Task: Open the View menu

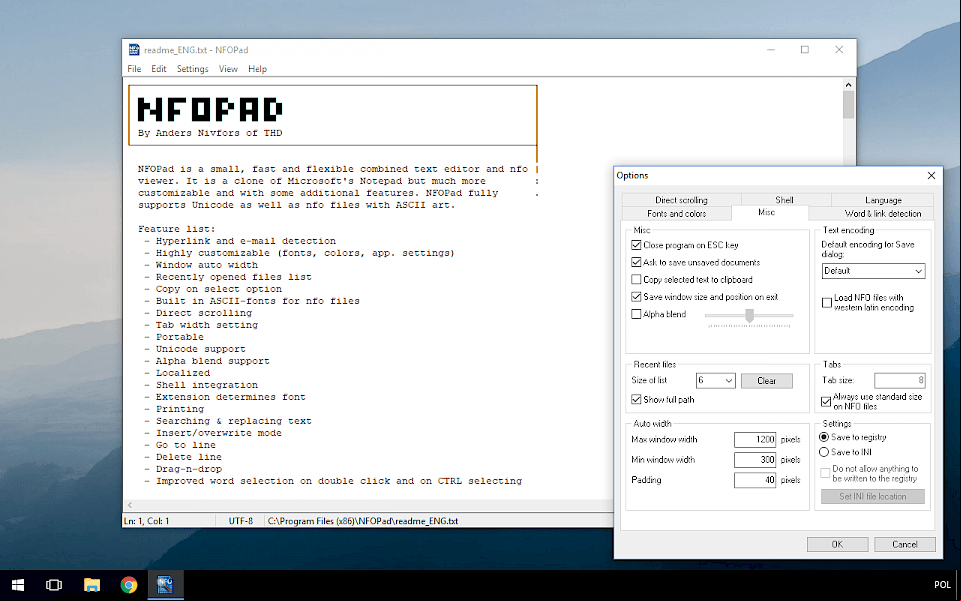Action: point(228,69)
